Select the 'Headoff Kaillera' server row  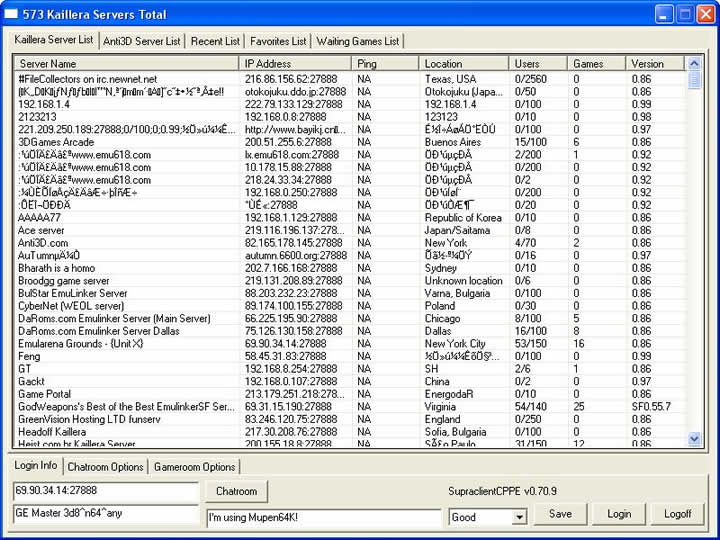(x=349, y=432)
